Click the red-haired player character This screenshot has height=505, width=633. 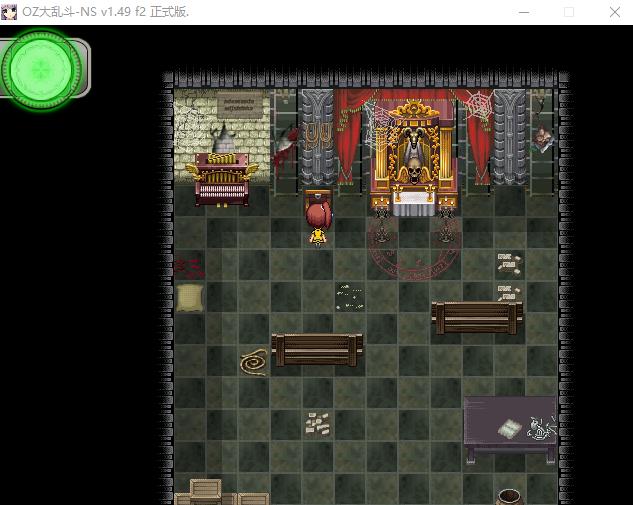point(318,224)
